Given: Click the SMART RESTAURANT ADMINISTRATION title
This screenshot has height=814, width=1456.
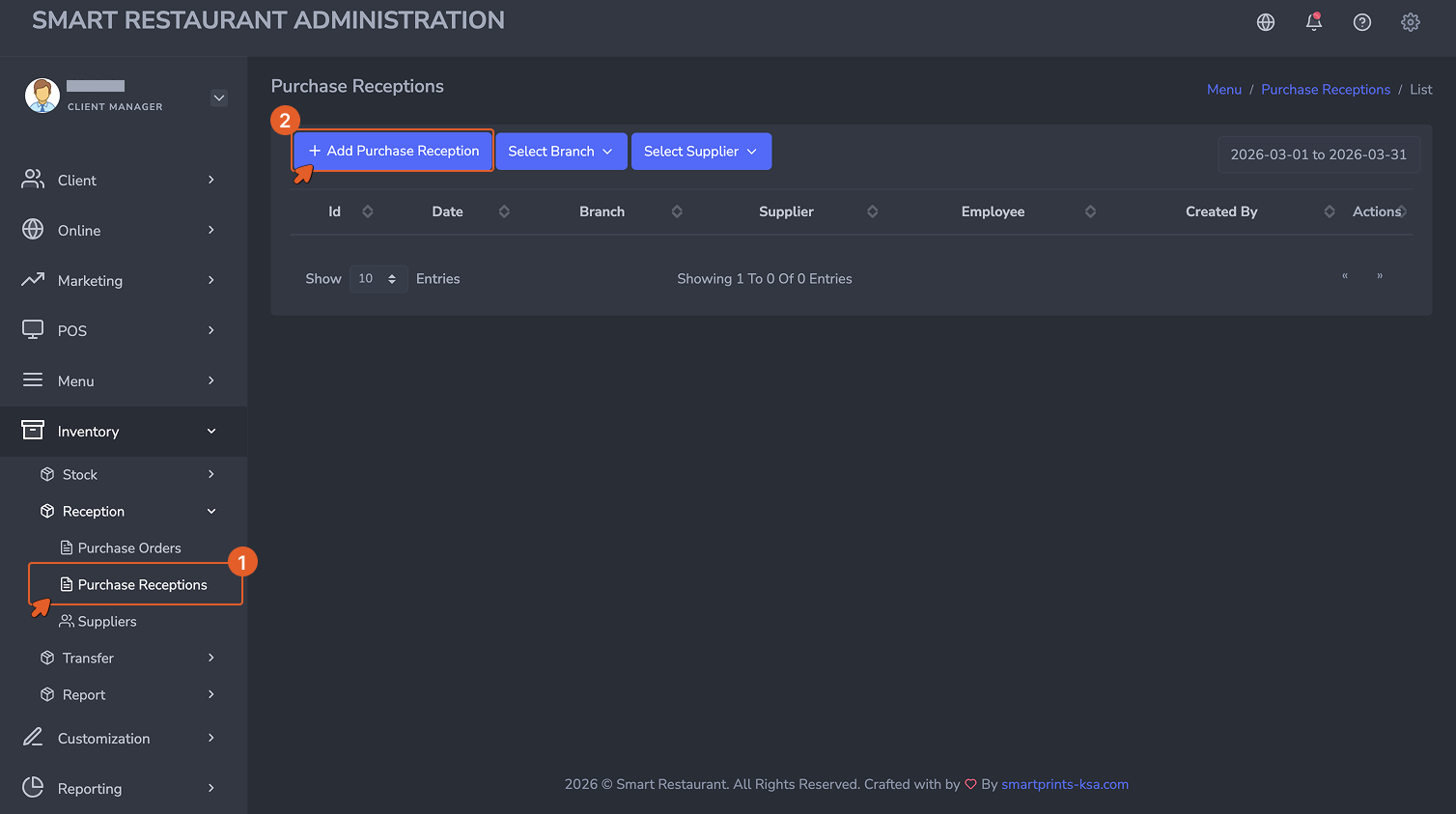Looking at the screenshot, I should (x=268, y=20).
